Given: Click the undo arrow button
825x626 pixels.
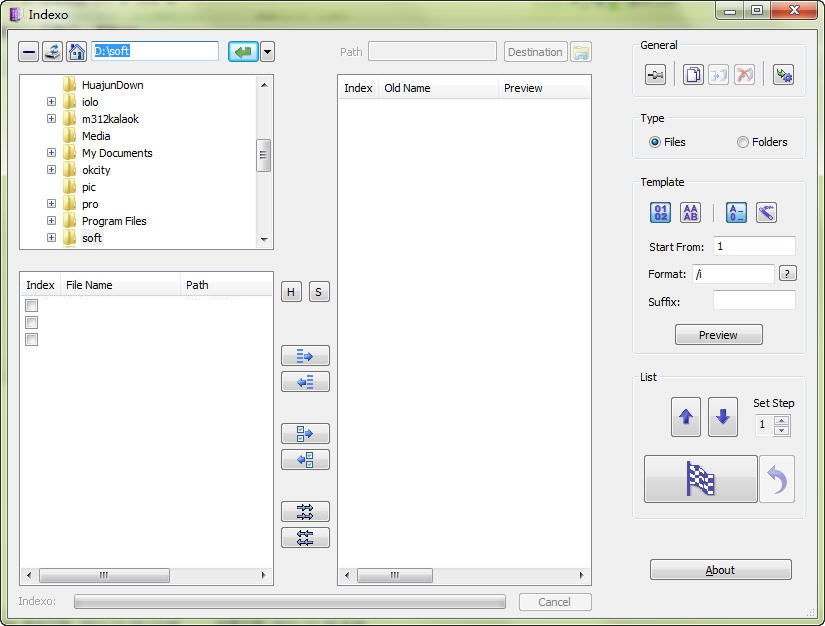Looking at the screenshot, I should 777,479.
